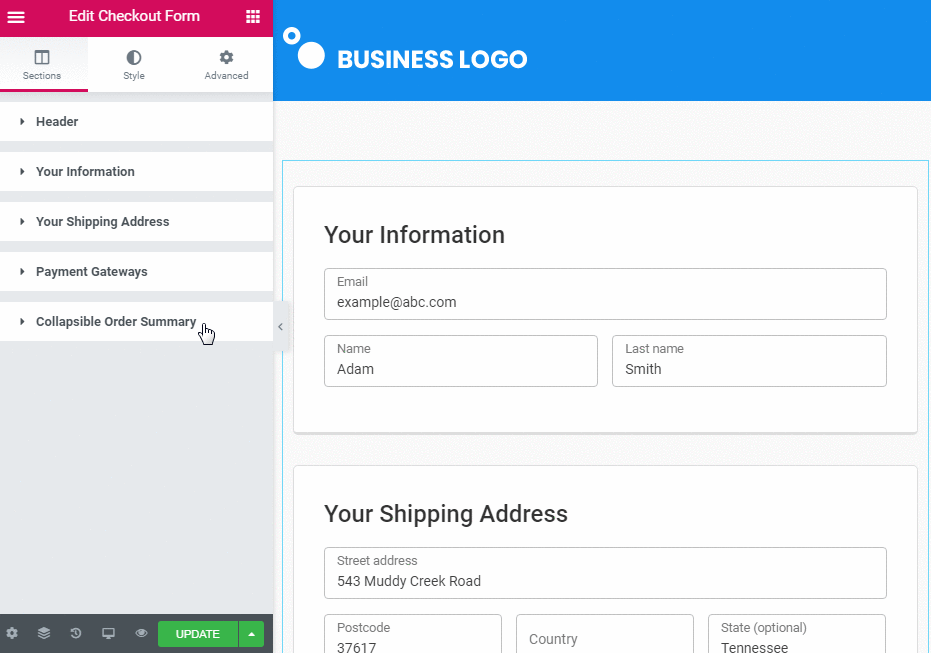Image resolution: width=931 pixels, height=653 pixels.
Task: Open the Country dropdown field
Action: (604, 634)
